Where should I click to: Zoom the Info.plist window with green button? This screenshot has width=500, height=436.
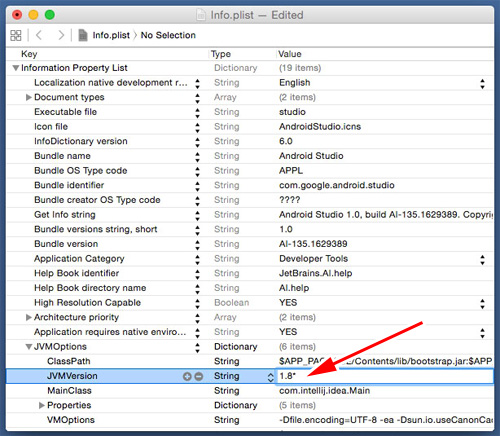(50, 15)
